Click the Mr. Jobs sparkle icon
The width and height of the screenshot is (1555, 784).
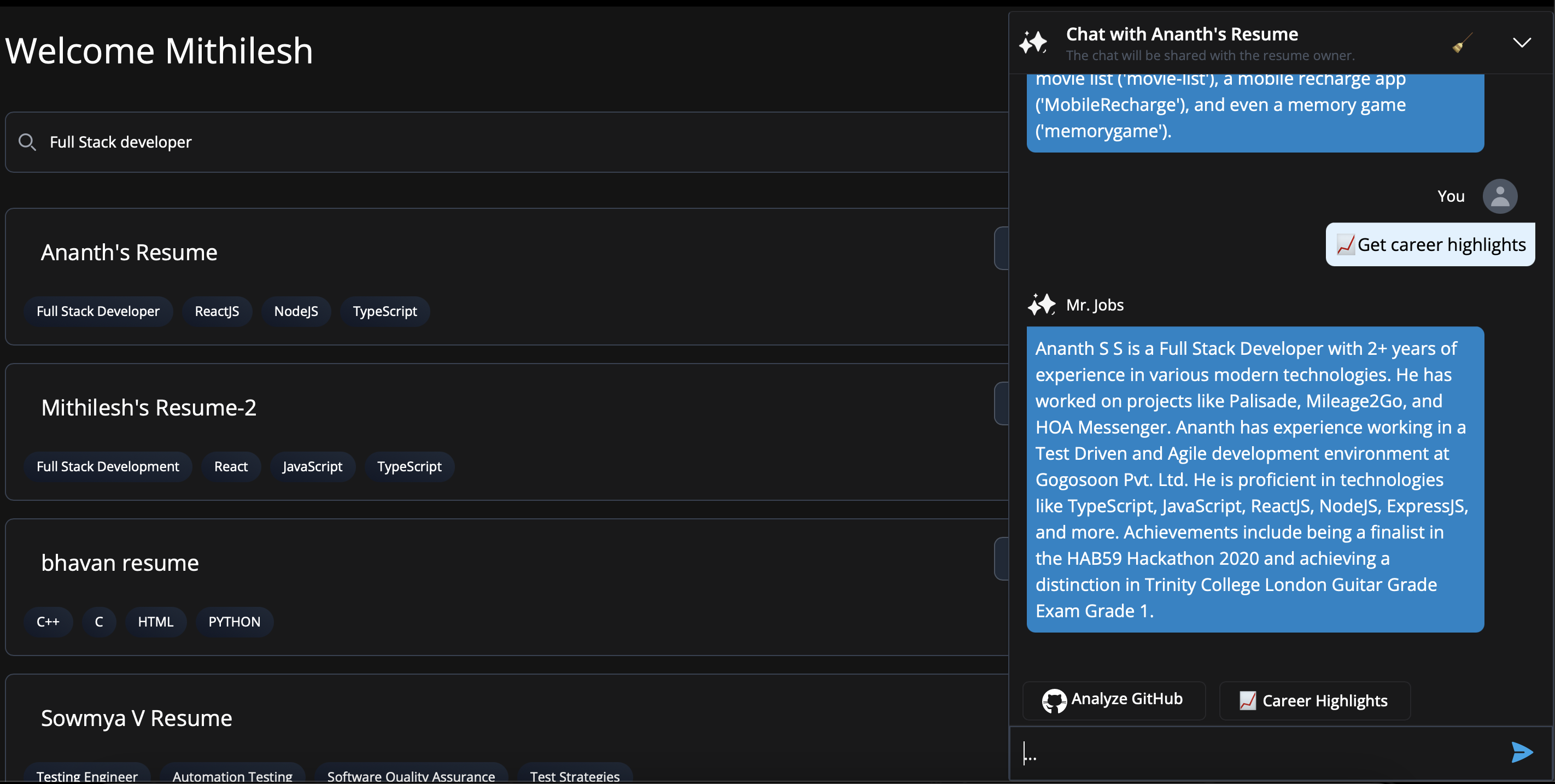point(1041,305)
